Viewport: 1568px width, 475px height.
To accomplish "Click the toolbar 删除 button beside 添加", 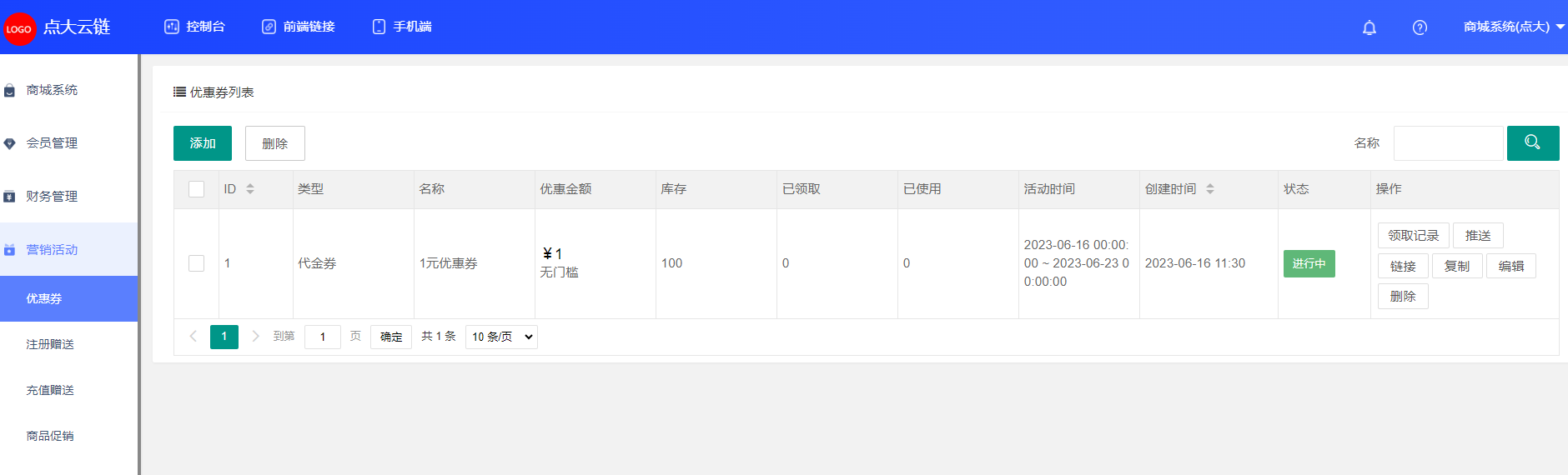I will point(275,143).
